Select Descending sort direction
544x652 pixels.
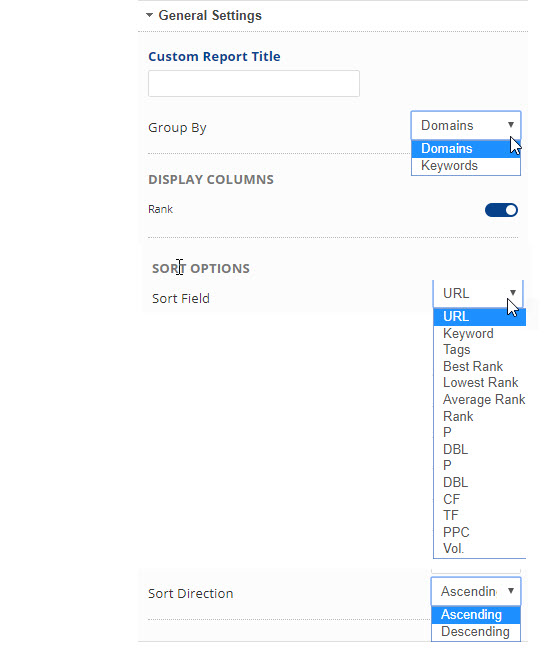476,632
